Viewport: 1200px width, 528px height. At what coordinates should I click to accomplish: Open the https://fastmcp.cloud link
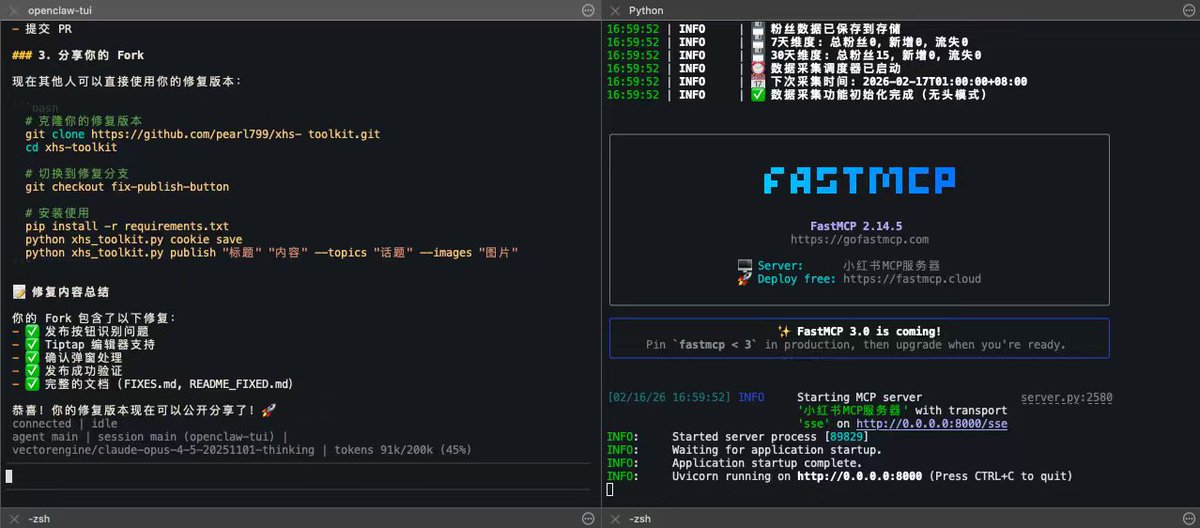[x=912, y=279]
